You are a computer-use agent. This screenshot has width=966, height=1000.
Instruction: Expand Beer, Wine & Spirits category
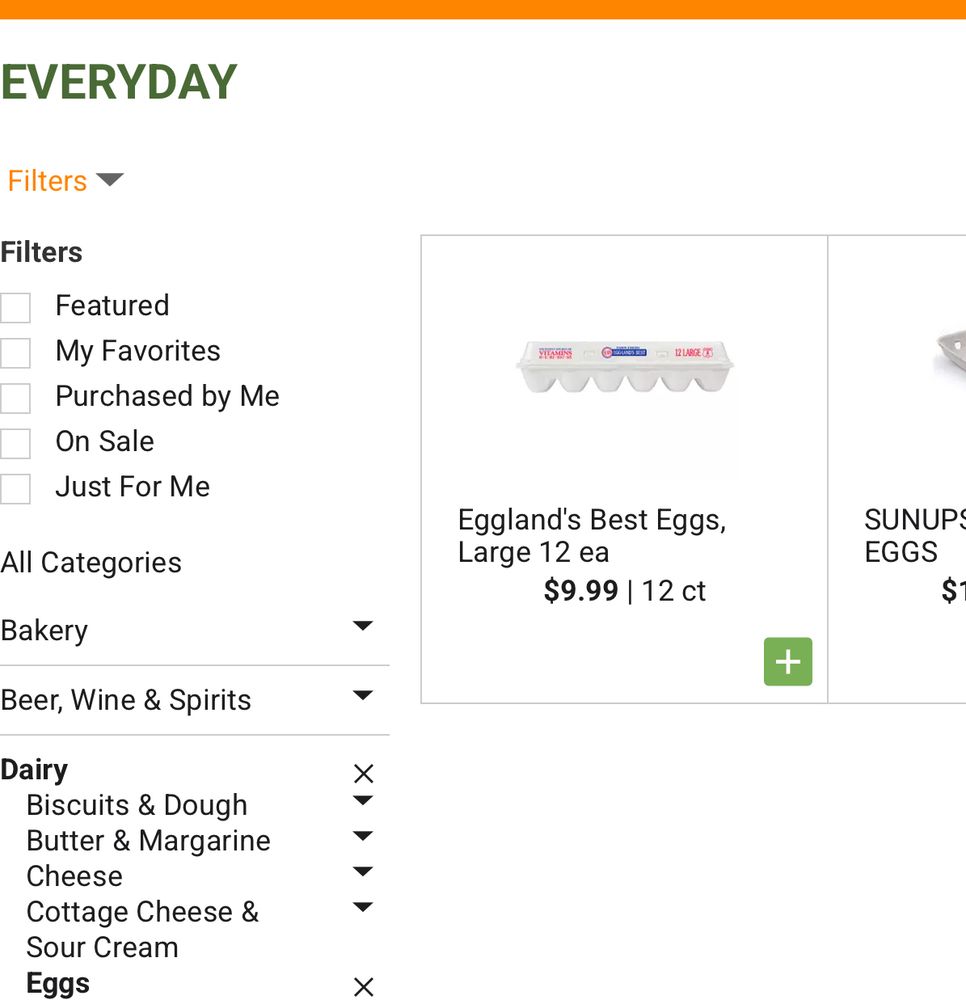[362, 695]
